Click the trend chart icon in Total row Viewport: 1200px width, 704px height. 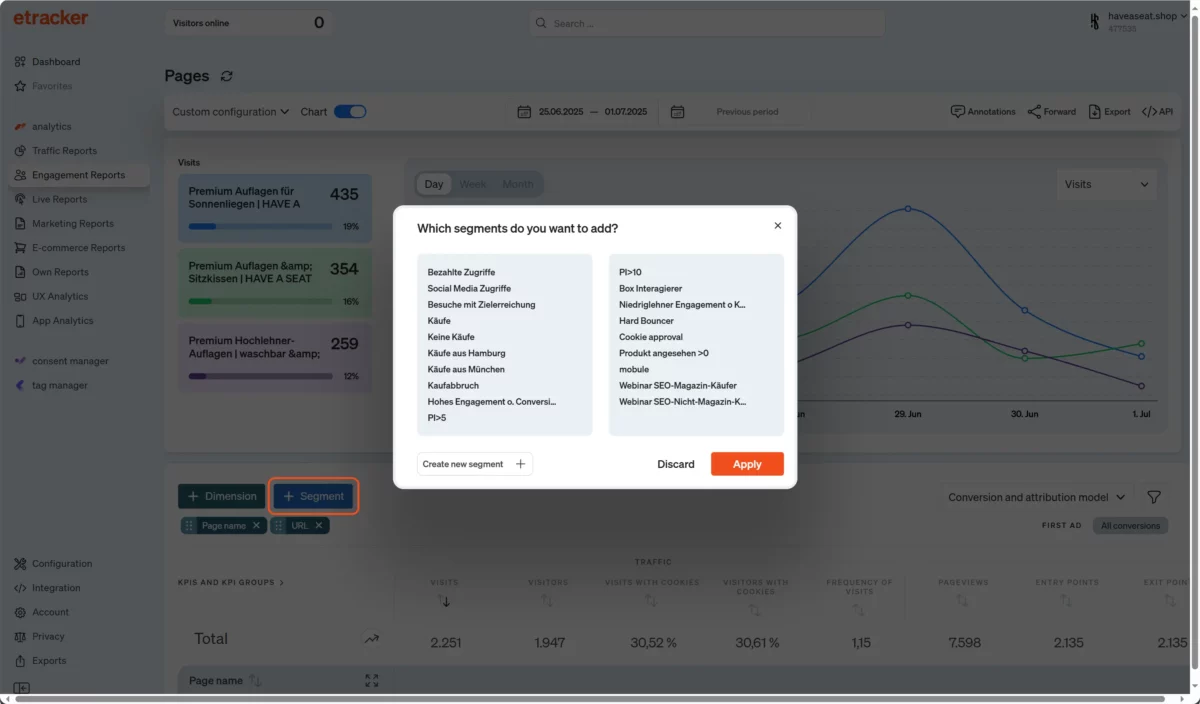pyautogui.click(x=372, y=639)
